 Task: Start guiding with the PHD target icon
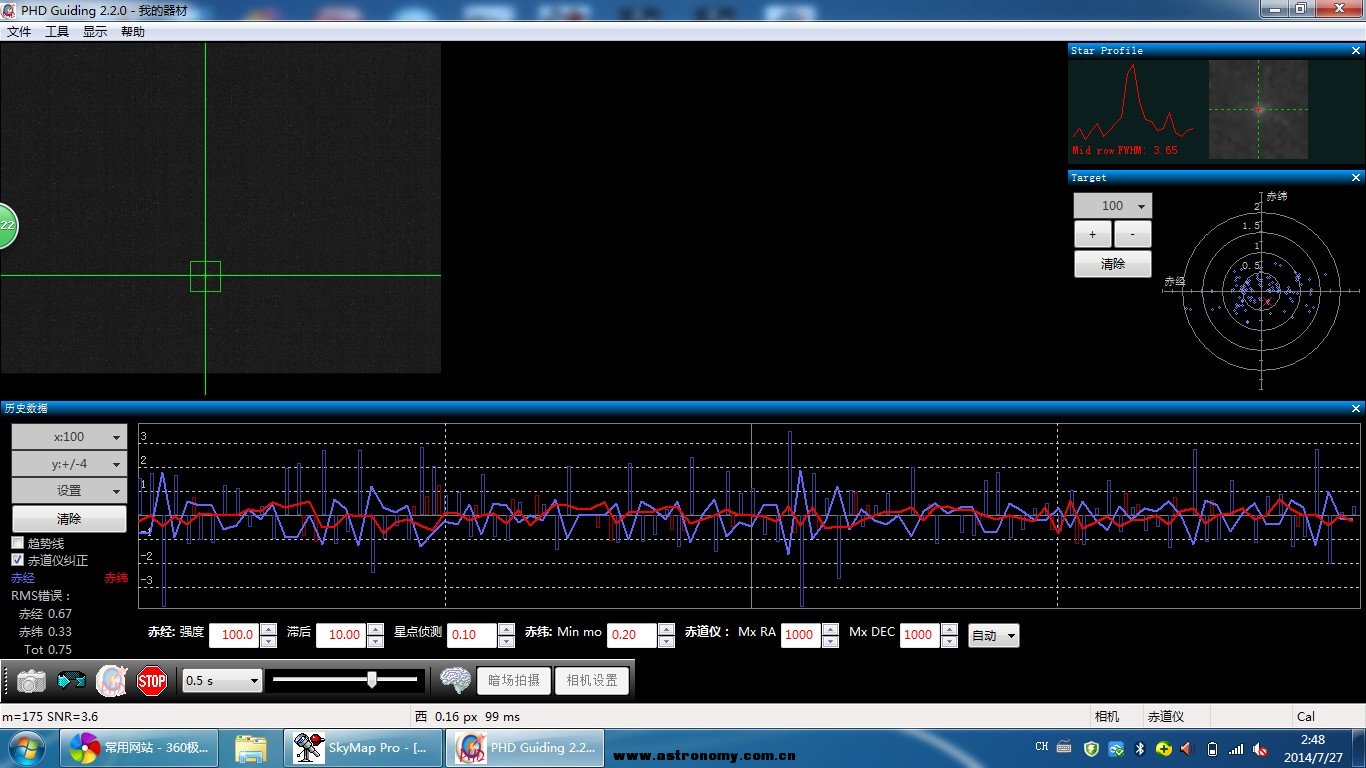pos(112,681)
